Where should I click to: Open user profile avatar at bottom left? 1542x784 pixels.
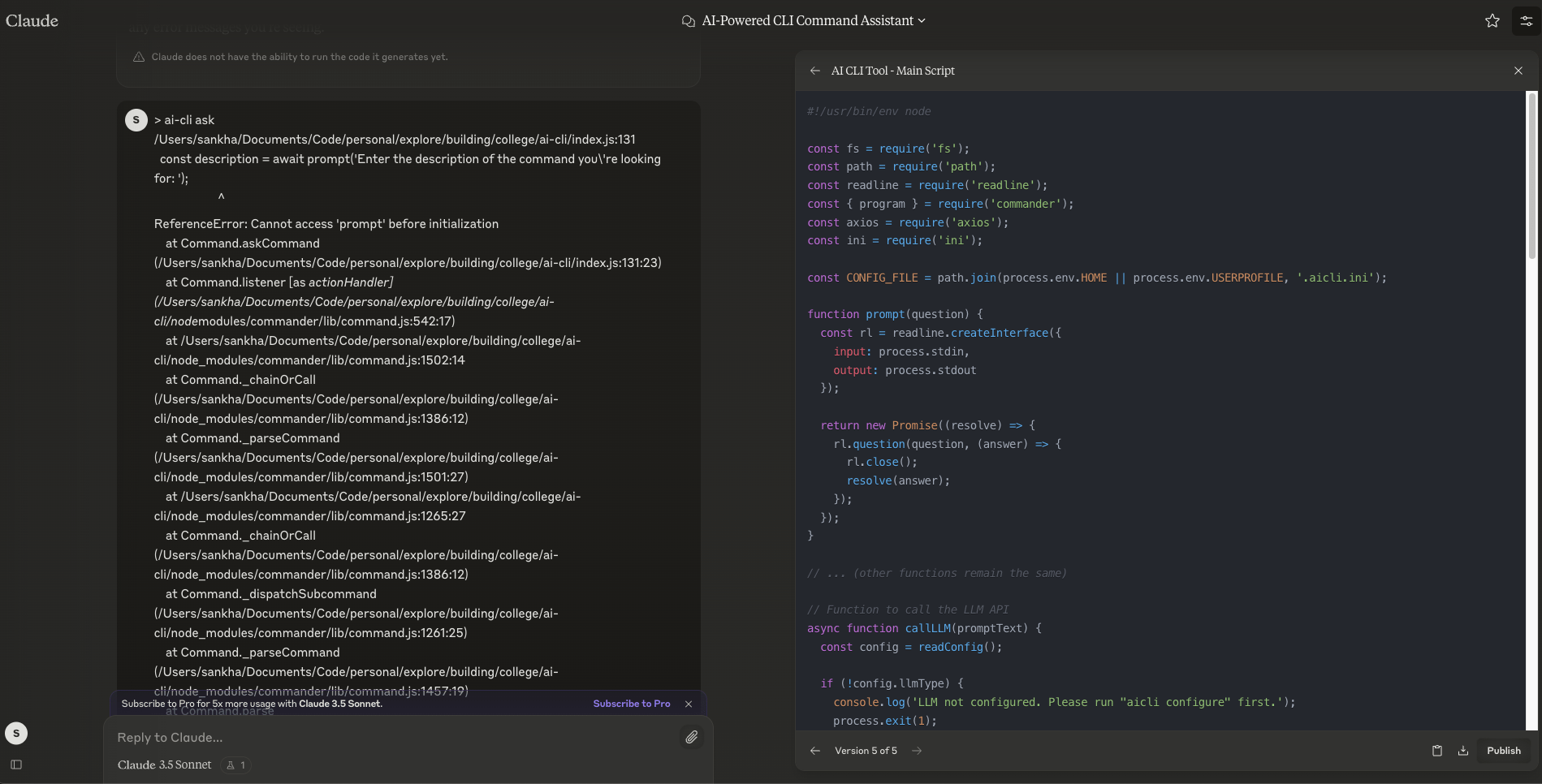pyautogui.click(x=16, y=734)
